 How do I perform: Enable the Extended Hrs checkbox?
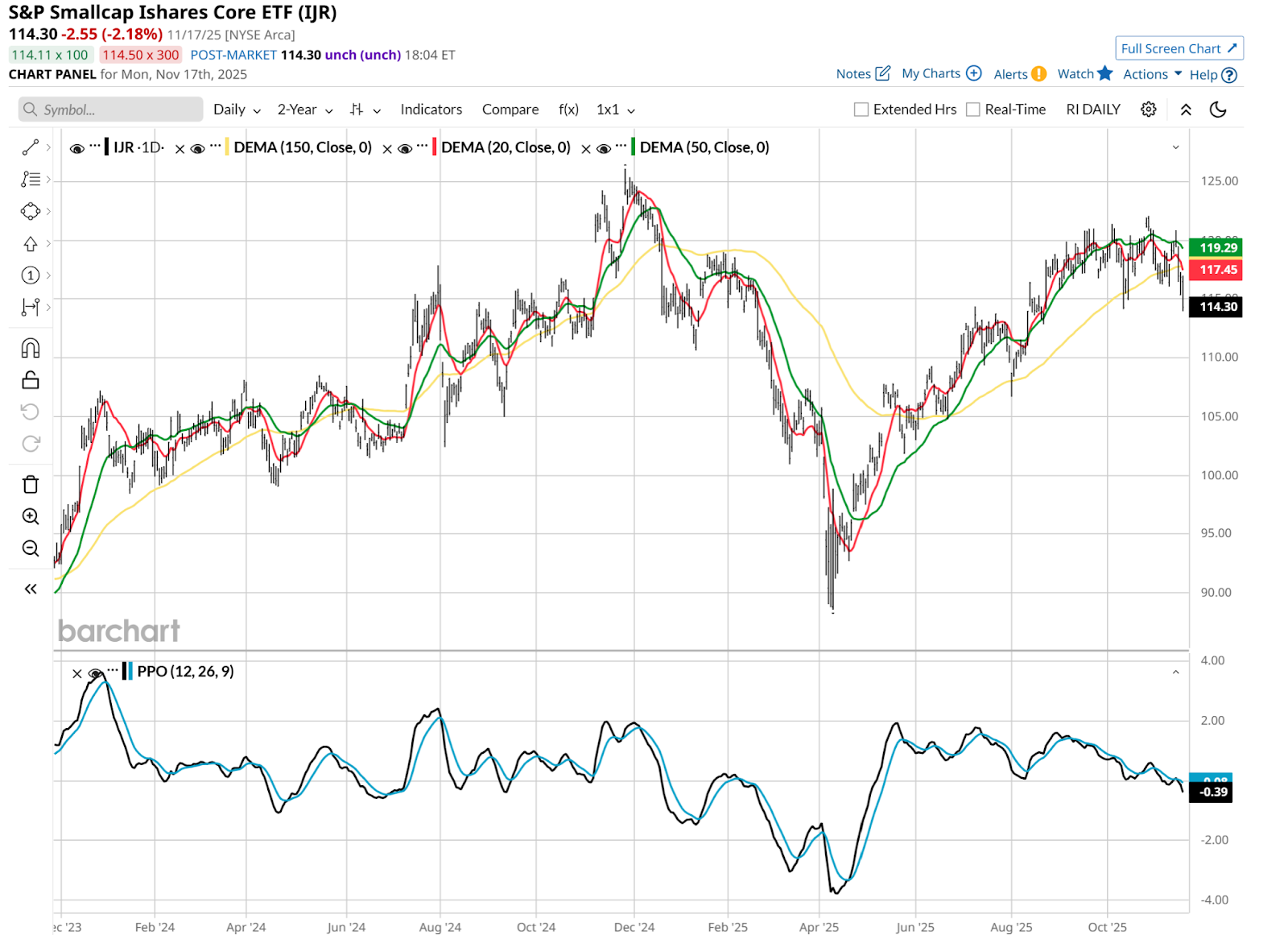pos(861,110)
